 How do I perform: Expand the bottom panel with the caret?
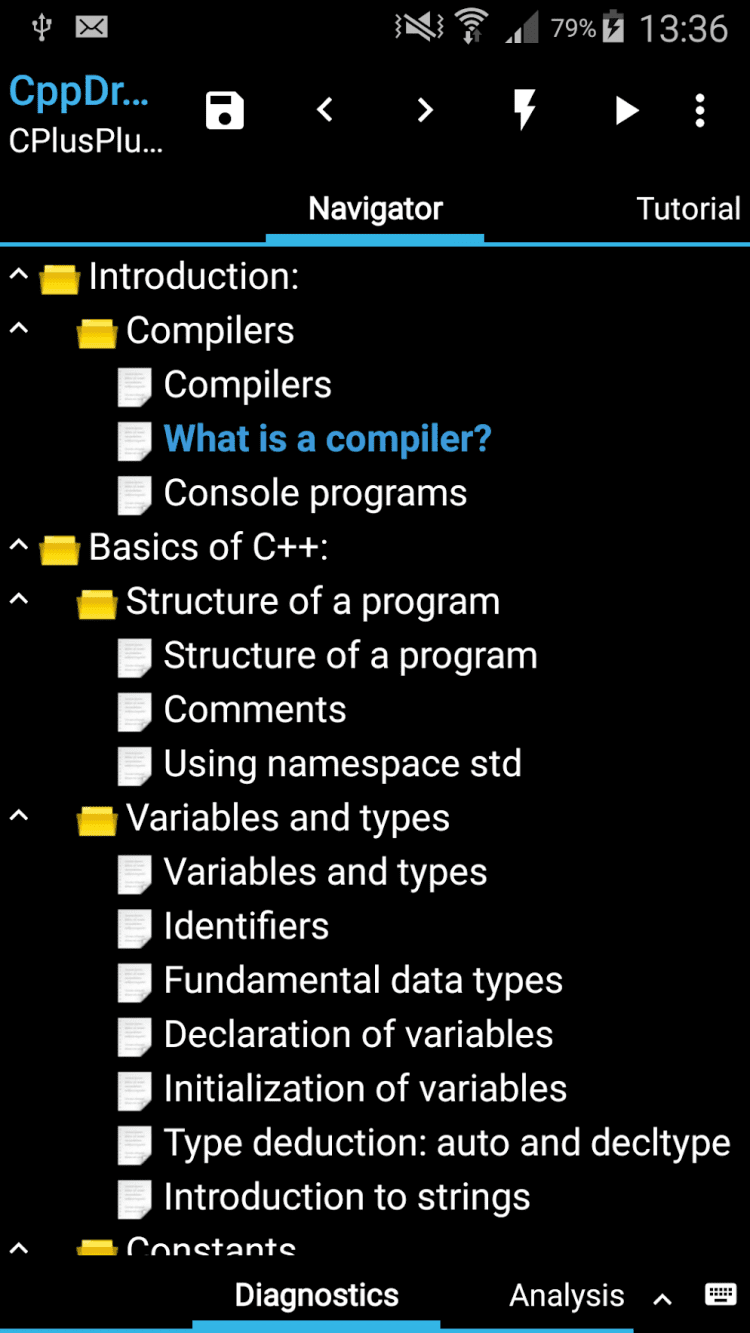pos(662,1298)
